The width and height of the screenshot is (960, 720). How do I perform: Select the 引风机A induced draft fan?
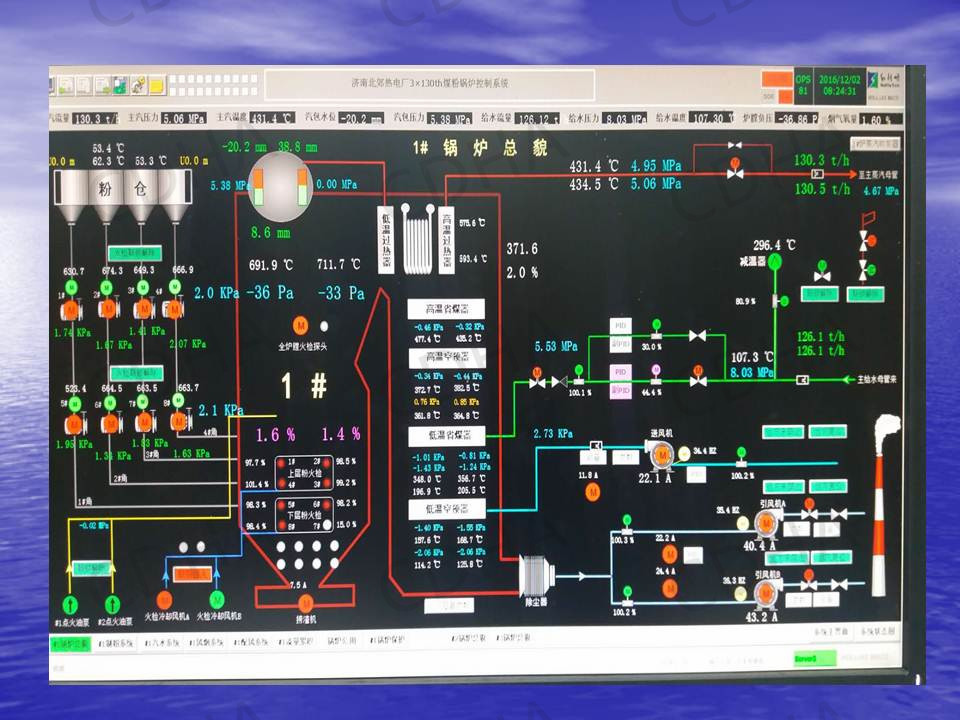coord(765,522)
